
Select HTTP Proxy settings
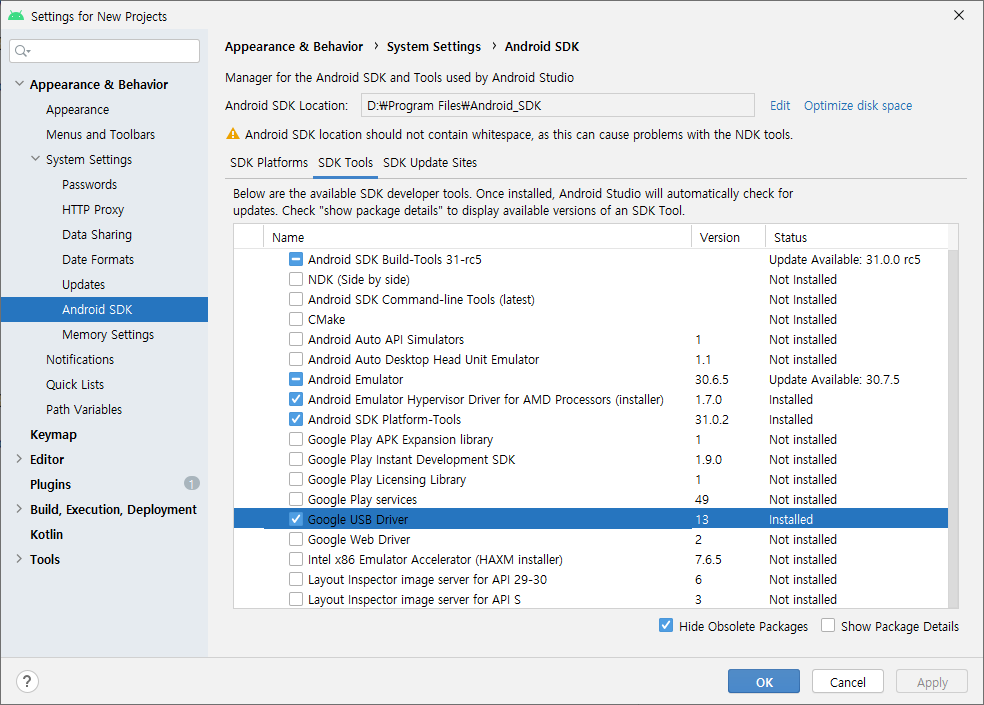pos(93,210)
